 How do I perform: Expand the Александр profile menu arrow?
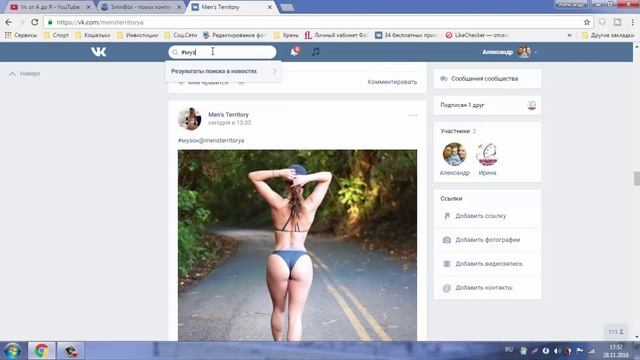pos(536,52)
